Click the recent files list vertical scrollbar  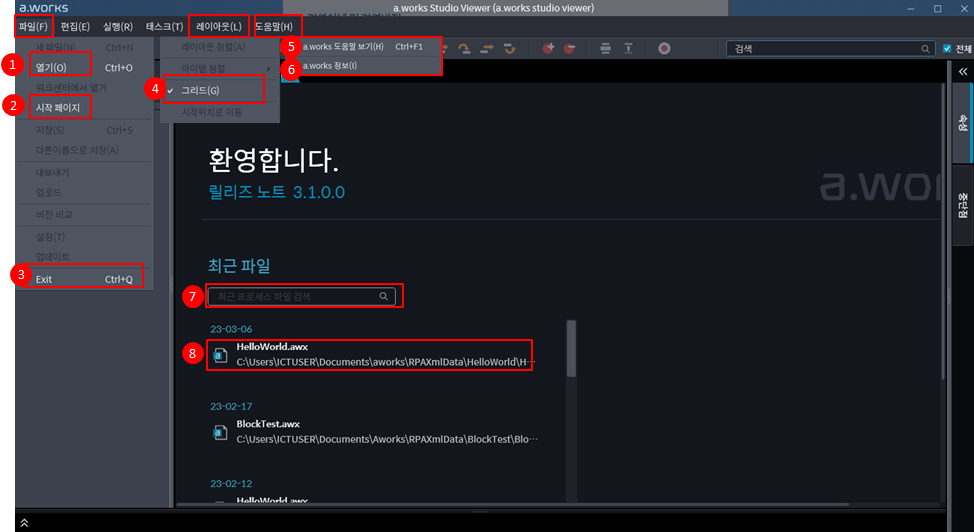pos(571,348)
